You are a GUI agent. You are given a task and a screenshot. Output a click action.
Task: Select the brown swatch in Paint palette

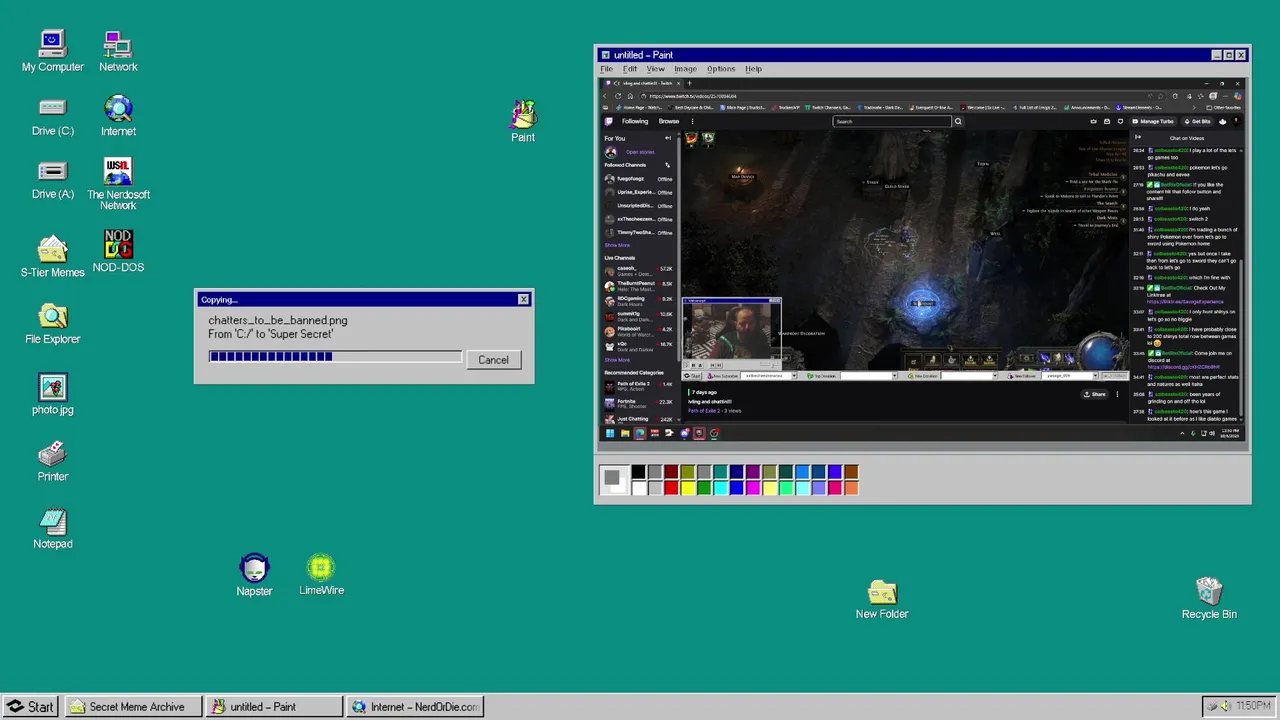pyautogui.click(x=851, y=472)
